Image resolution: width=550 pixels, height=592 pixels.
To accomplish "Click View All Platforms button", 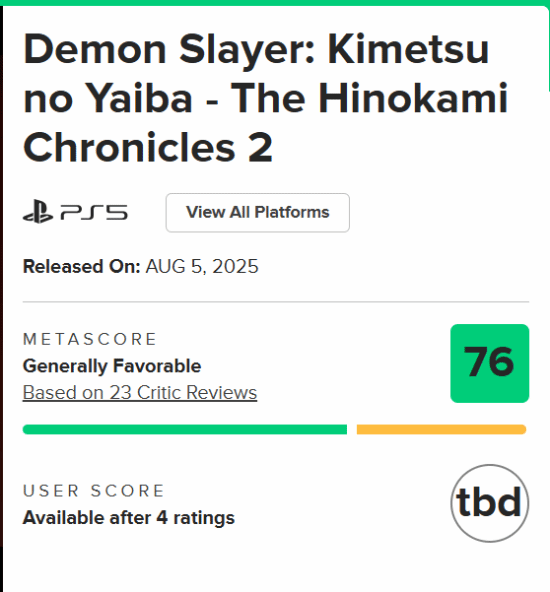I will tap(257, 213).
